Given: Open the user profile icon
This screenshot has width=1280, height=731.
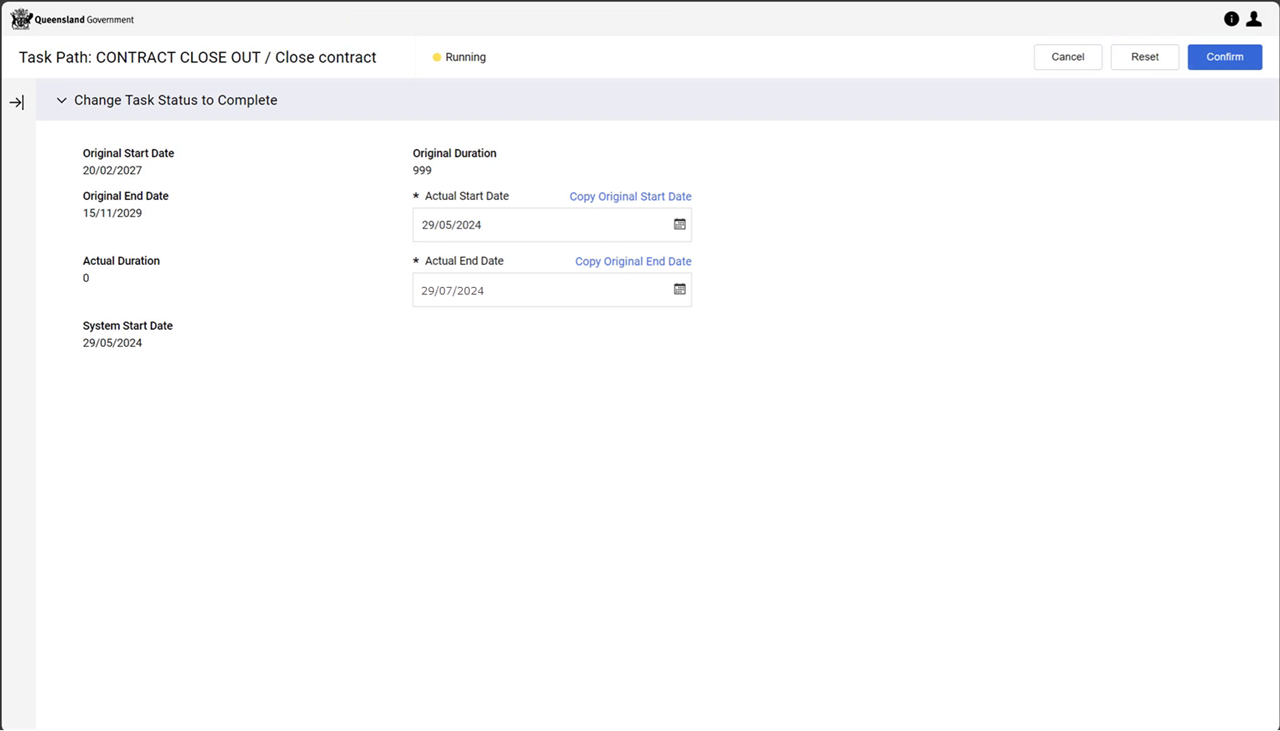Looking at the screenshot, I should tap(1253, 19).
